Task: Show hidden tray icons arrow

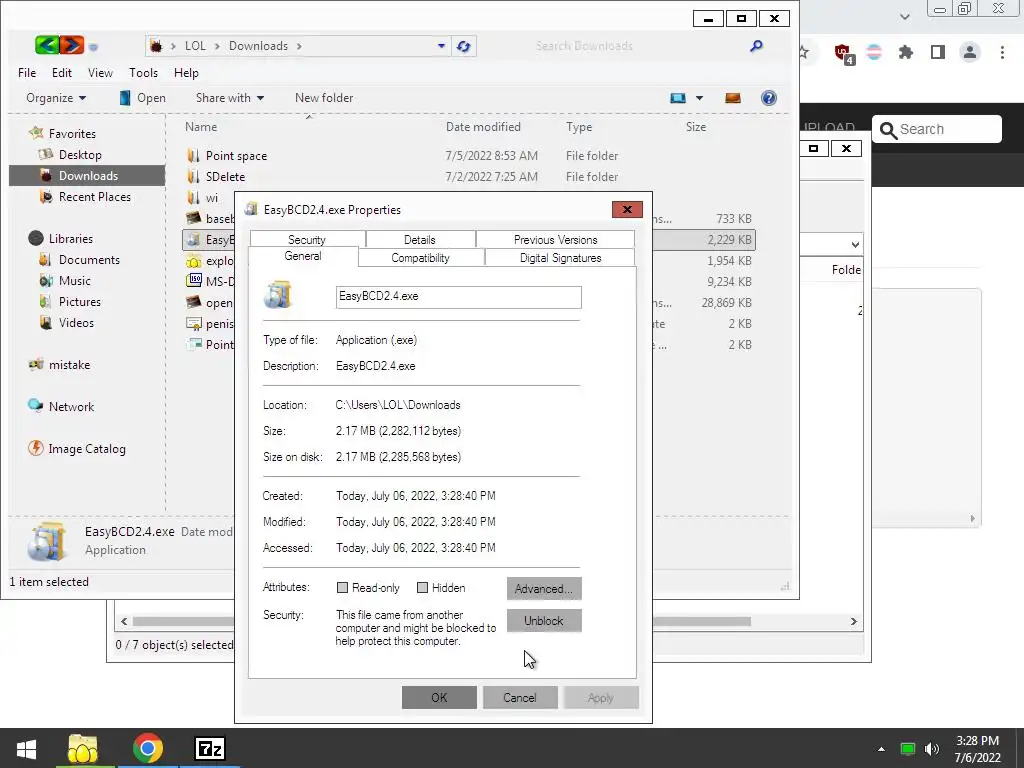Action: tap(882, 749)
